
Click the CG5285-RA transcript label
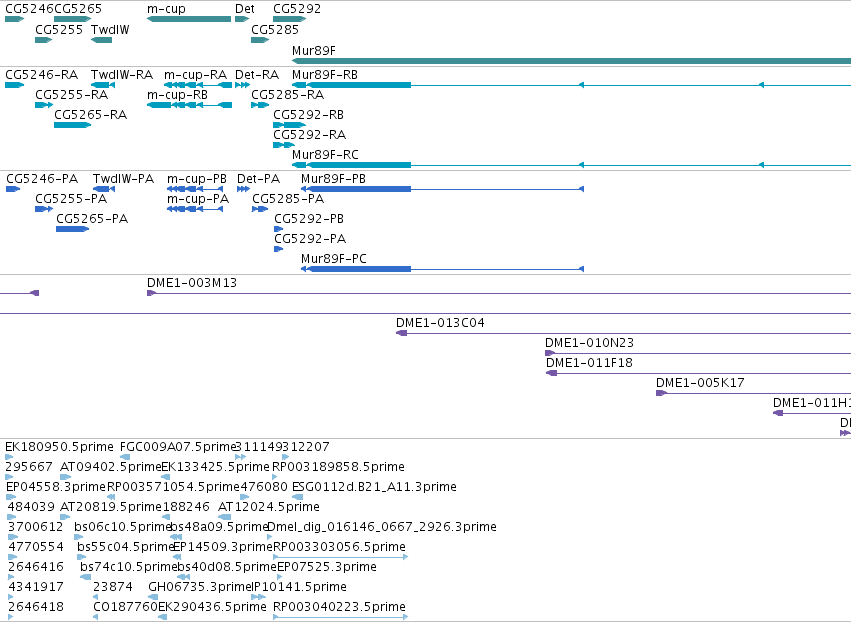coord(288,94)
